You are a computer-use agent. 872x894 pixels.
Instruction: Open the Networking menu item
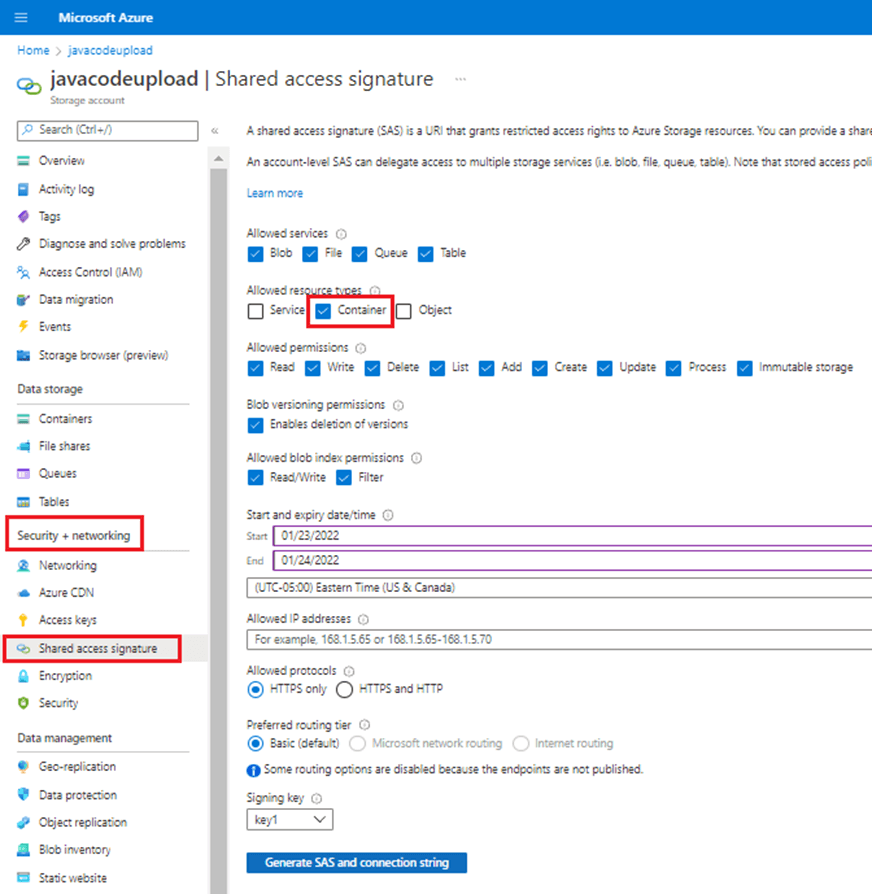67,566
